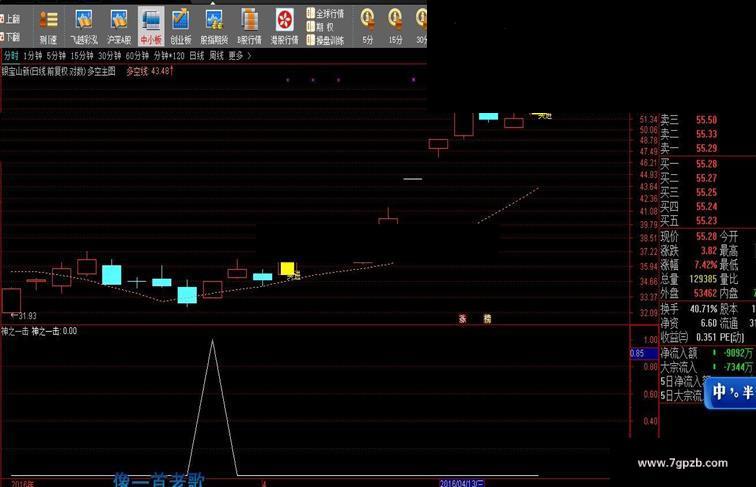756x487 pixels.
Task: Open the 股指期货 futures icon
Action: click(x=214, y=26)
